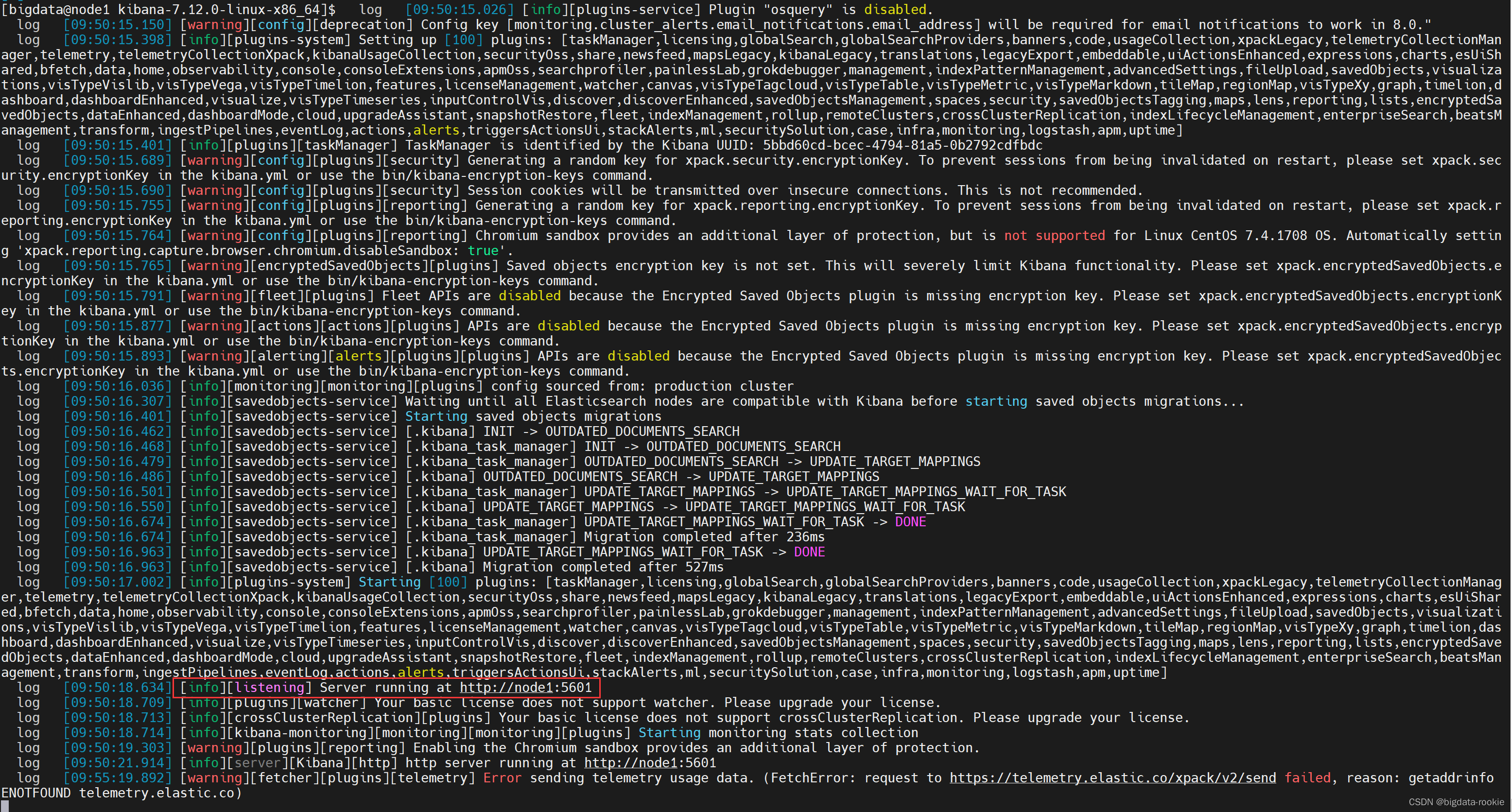Click the red "failed" word
1512x812 pixels.
(x=1307, y=777)
